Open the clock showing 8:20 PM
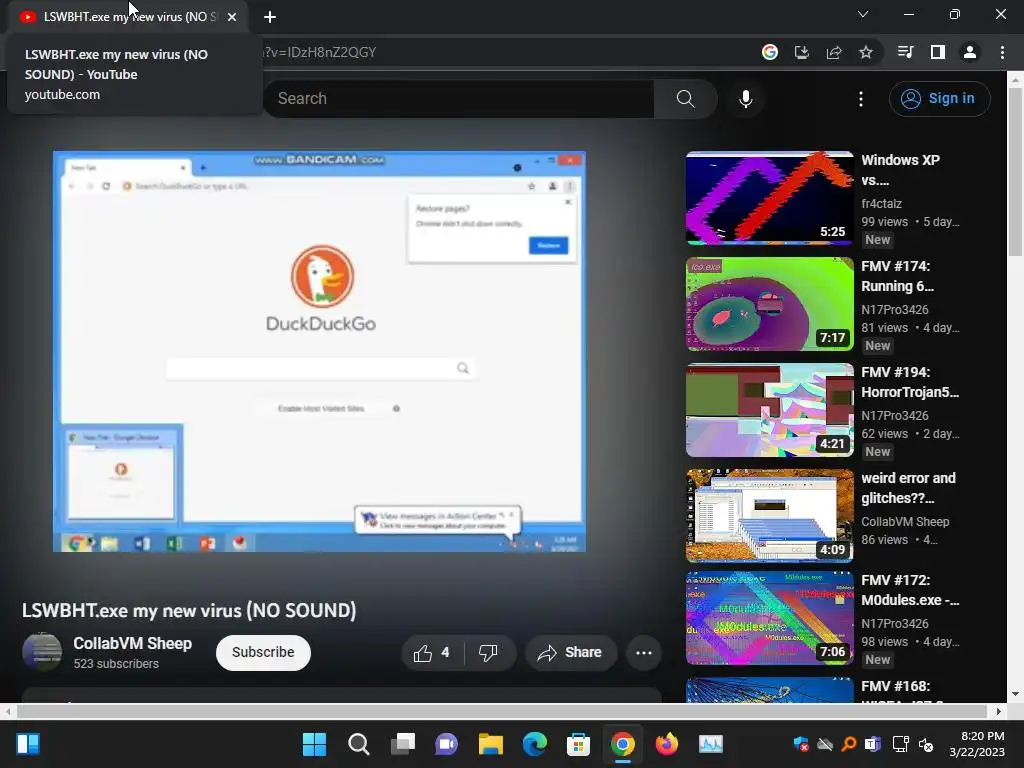1024x768 pixels. [x=977, y=744]
